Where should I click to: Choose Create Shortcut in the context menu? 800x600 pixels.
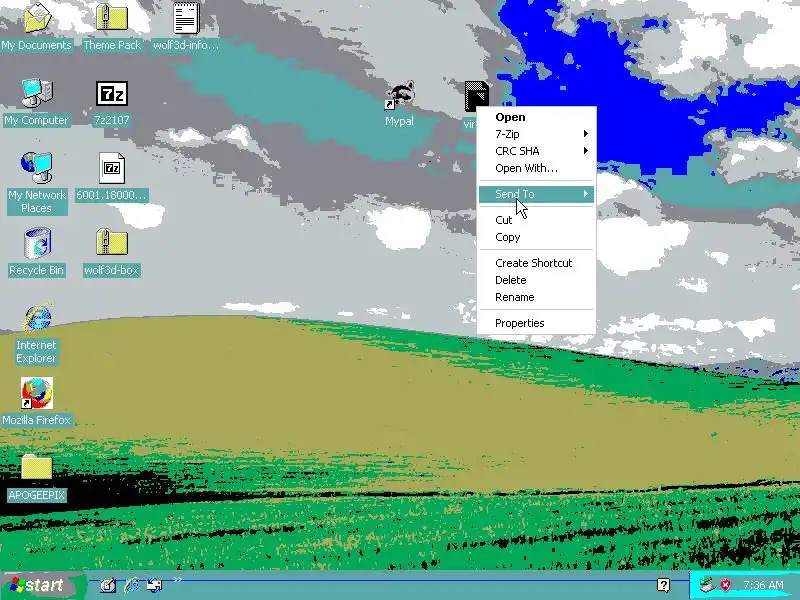(536, 263)
